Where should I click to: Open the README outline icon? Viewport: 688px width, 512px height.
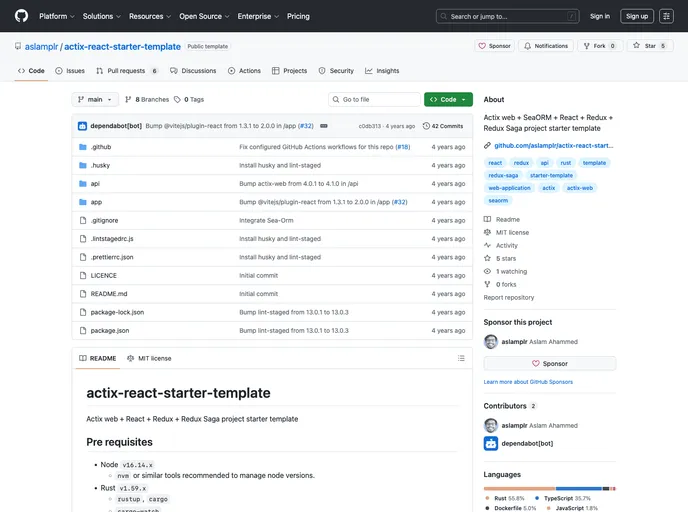tap(461, 358)
